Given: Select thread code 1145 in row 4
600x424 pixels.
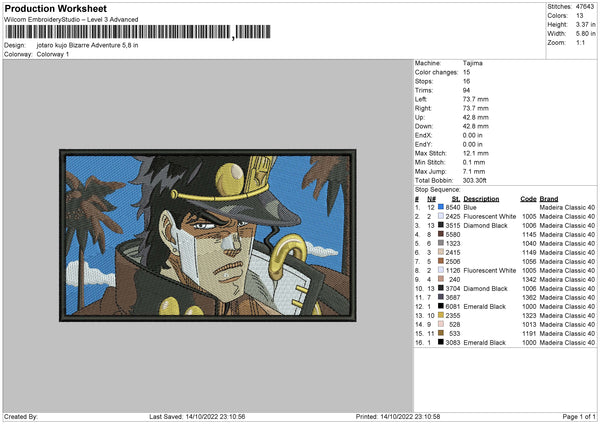Looking at the screenshot, I should coord(530,234).
